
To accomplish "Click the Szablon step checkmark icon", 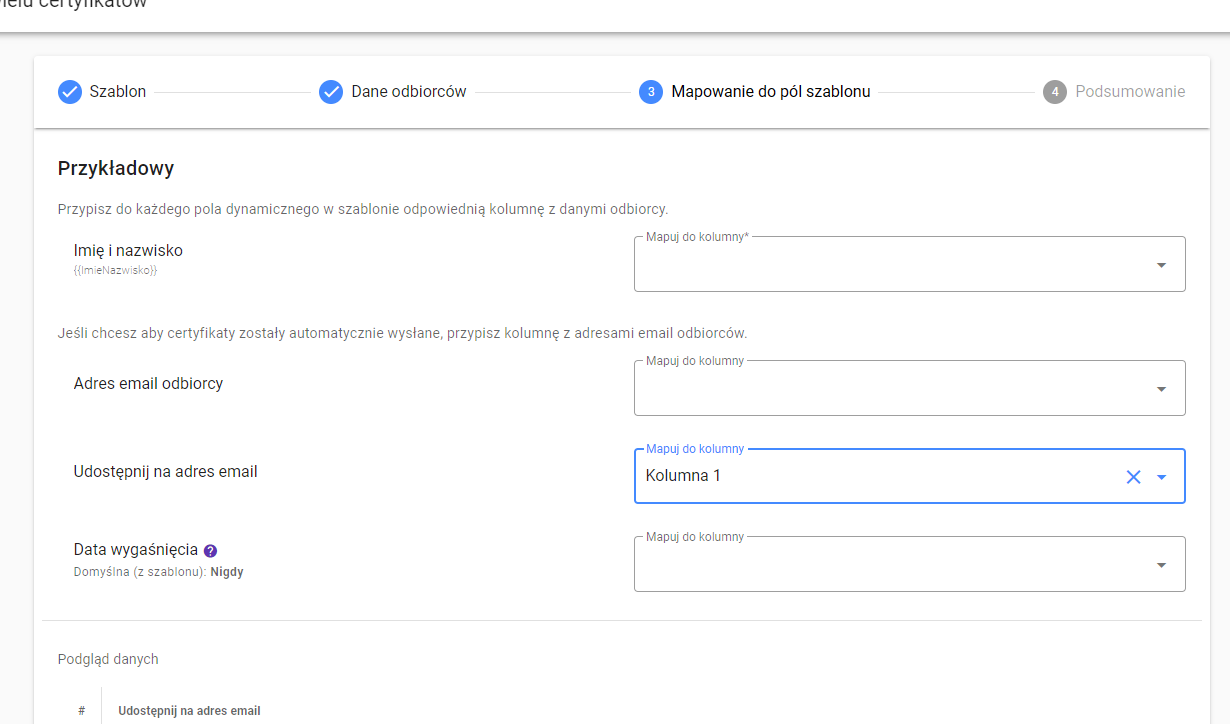I will (x=70, y=92).
